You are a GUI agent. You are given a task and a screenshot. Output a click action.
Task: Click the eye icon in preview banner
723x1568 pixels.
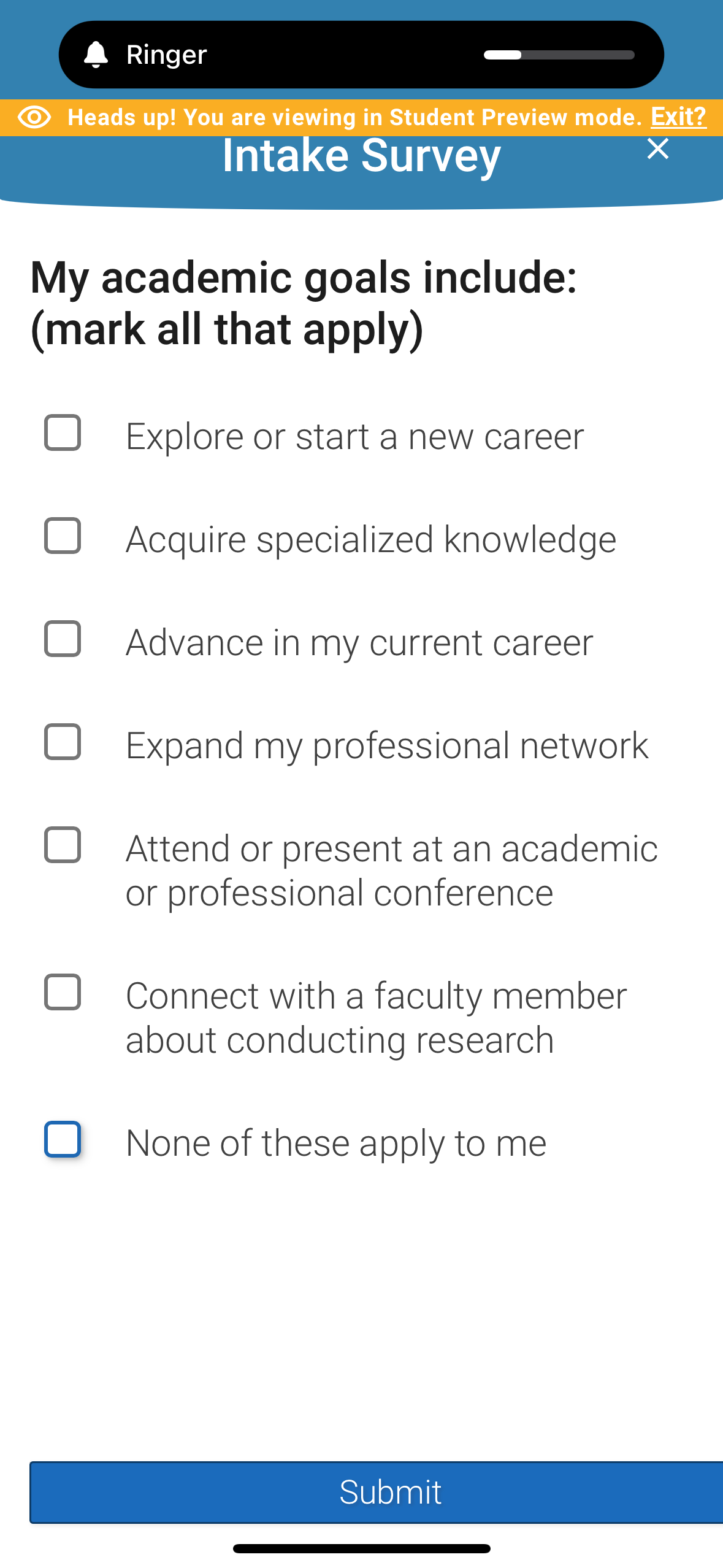point(34,117)
